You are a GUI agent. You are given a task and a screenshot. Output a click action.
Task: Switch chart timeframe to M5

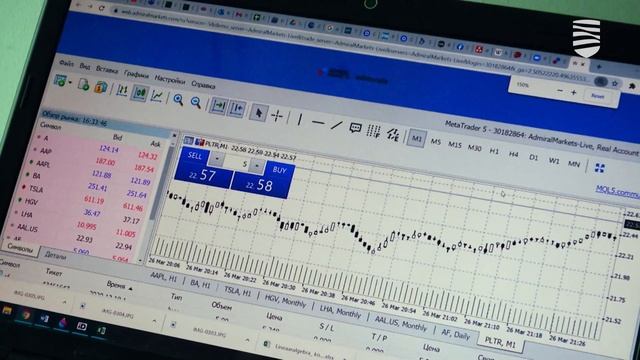coord(436,142)
